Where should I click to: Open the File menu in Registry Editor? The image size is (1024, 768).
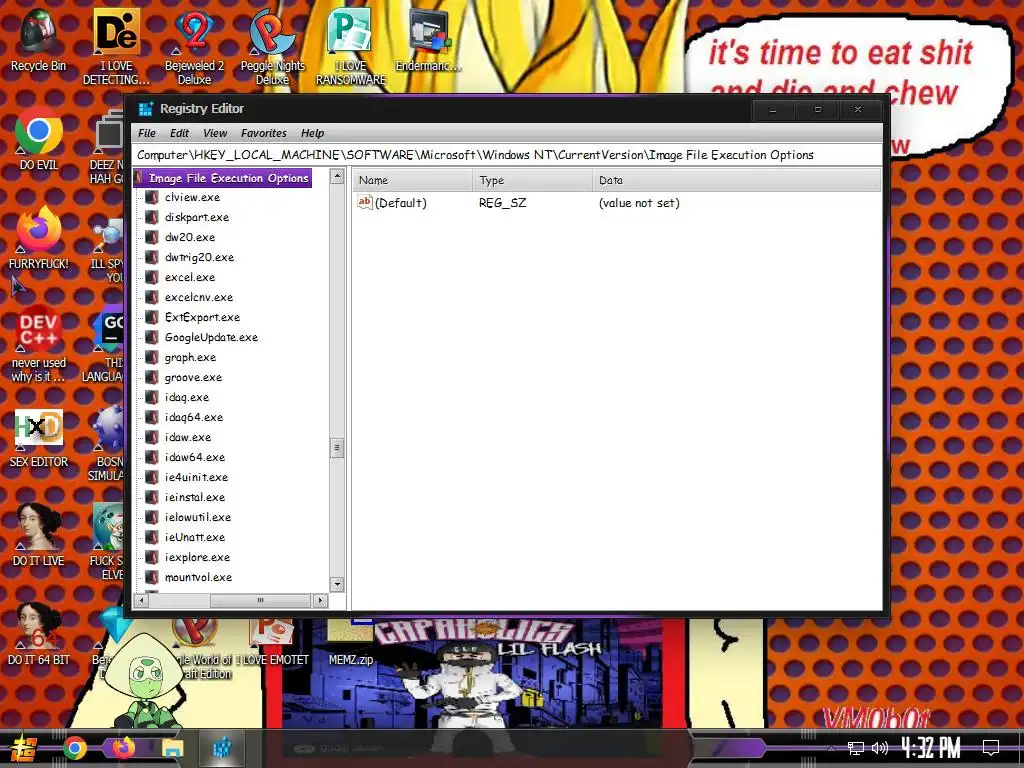pyautogui.click(x=147, y=133)
